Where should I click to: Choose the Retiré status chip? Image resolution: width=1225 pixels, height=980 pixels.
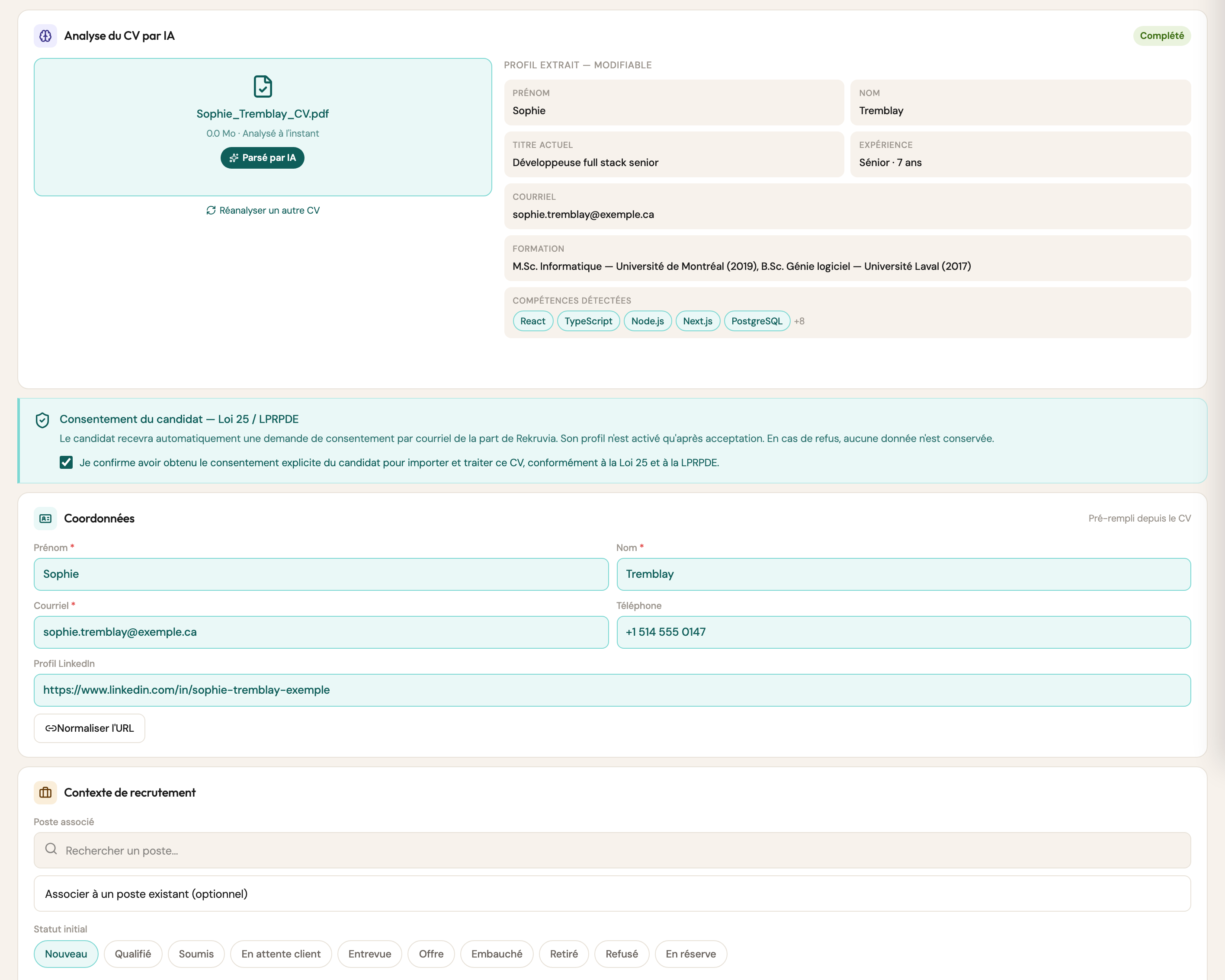pos(564,954)
